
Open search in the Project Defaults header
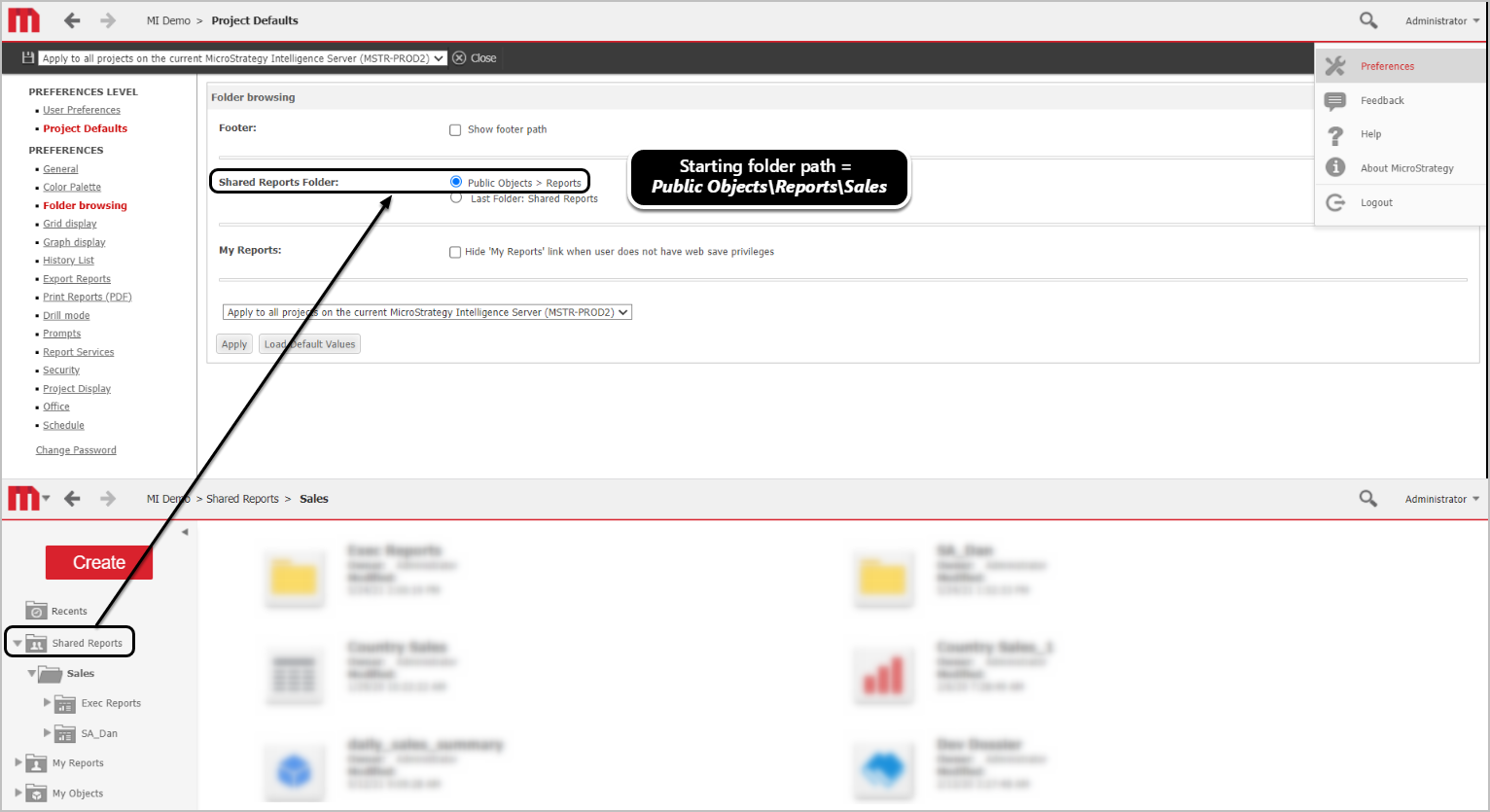click(1368, 20)
